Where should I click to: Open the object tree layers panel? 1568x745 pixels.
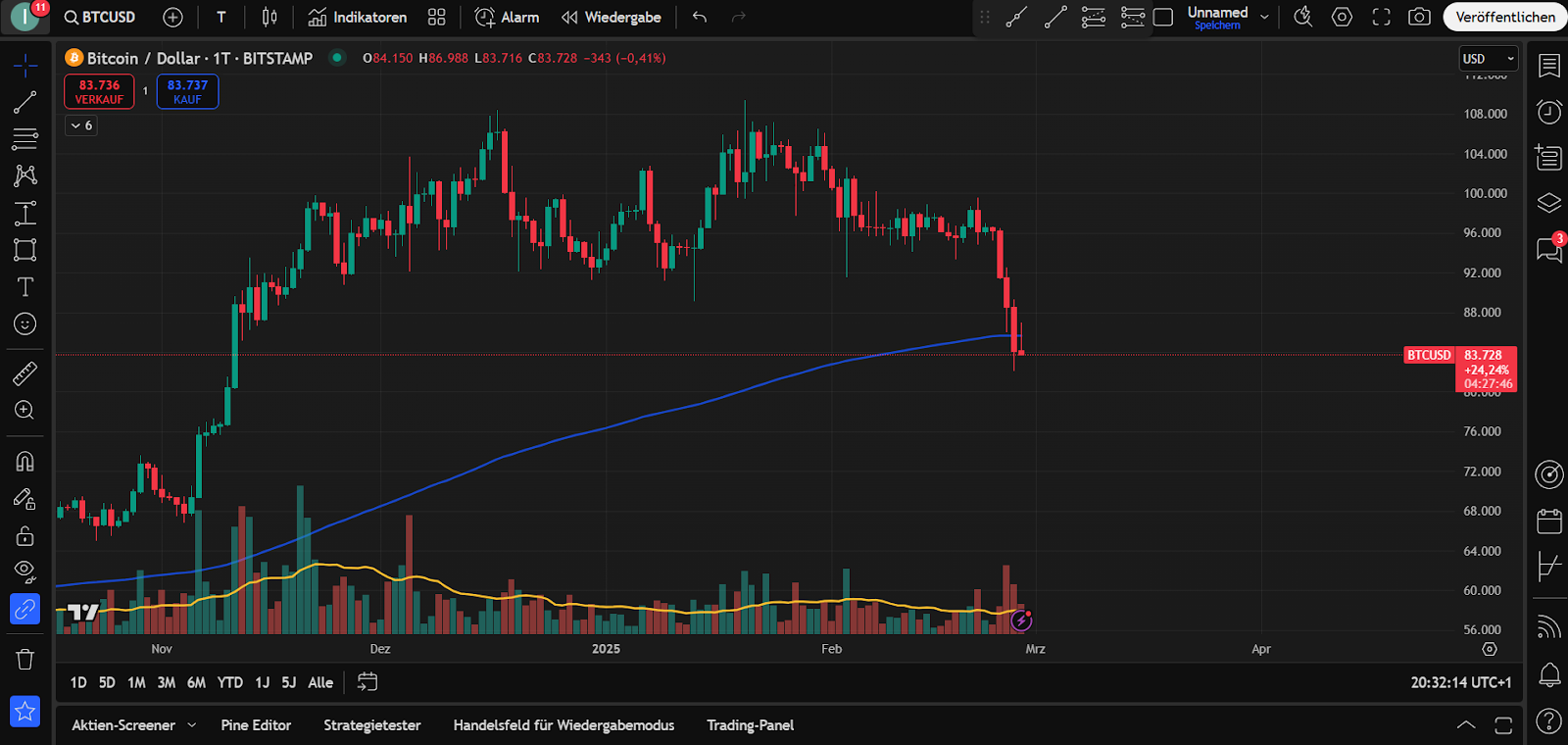(1549, 203)
